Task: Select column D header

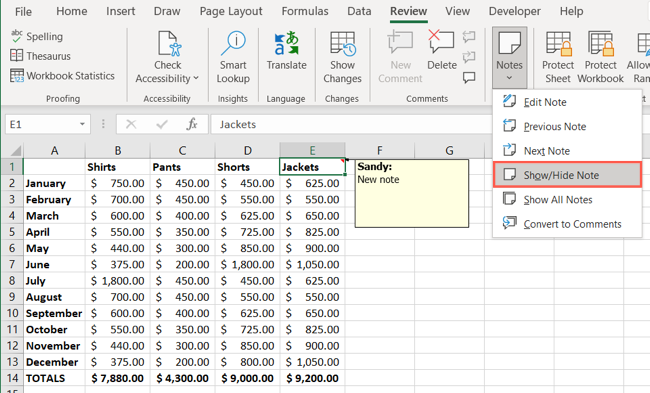Action: [247, 150]
